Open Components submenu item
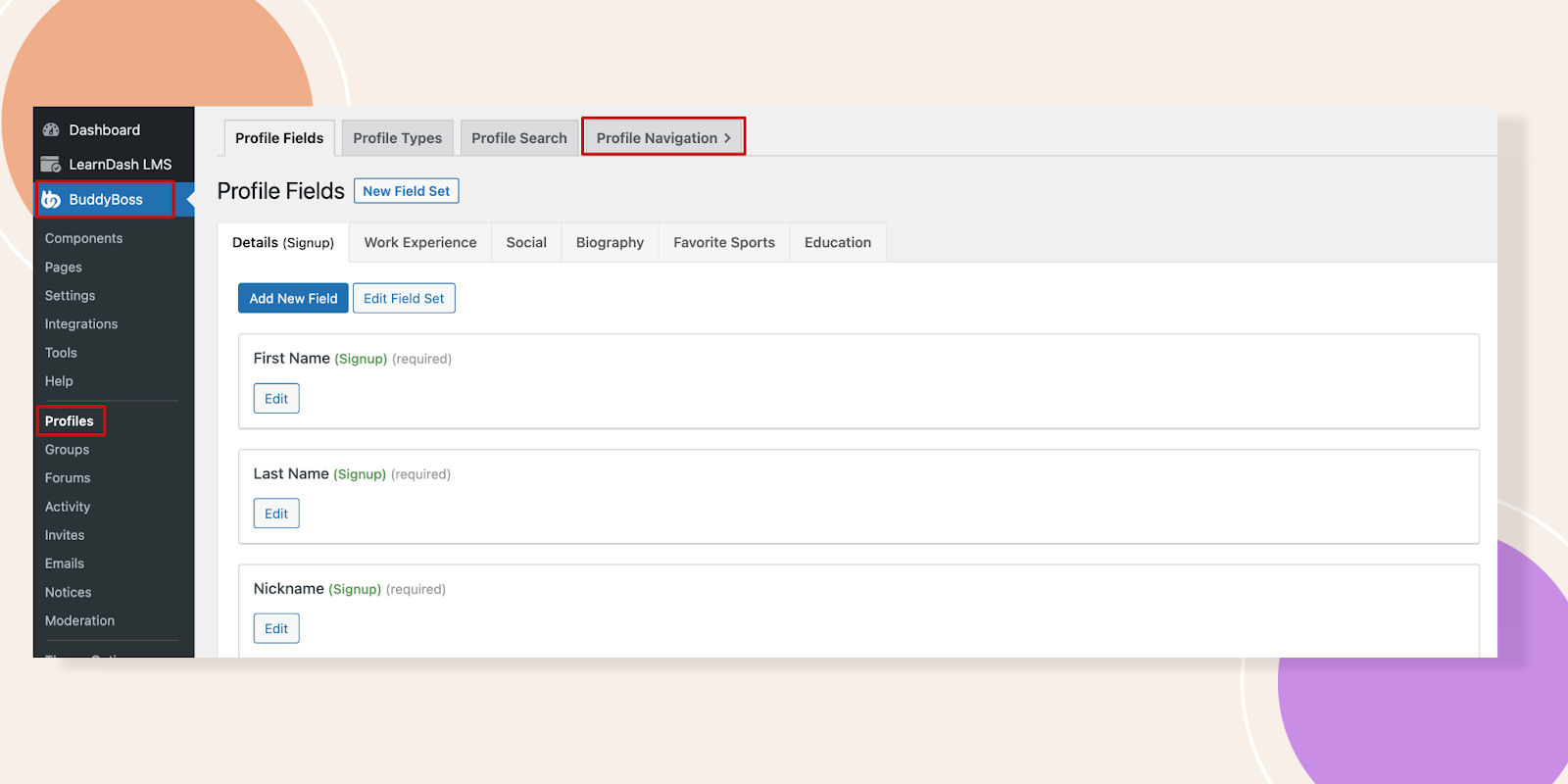The image size is (1568, 784). click(x=83, y=238)
